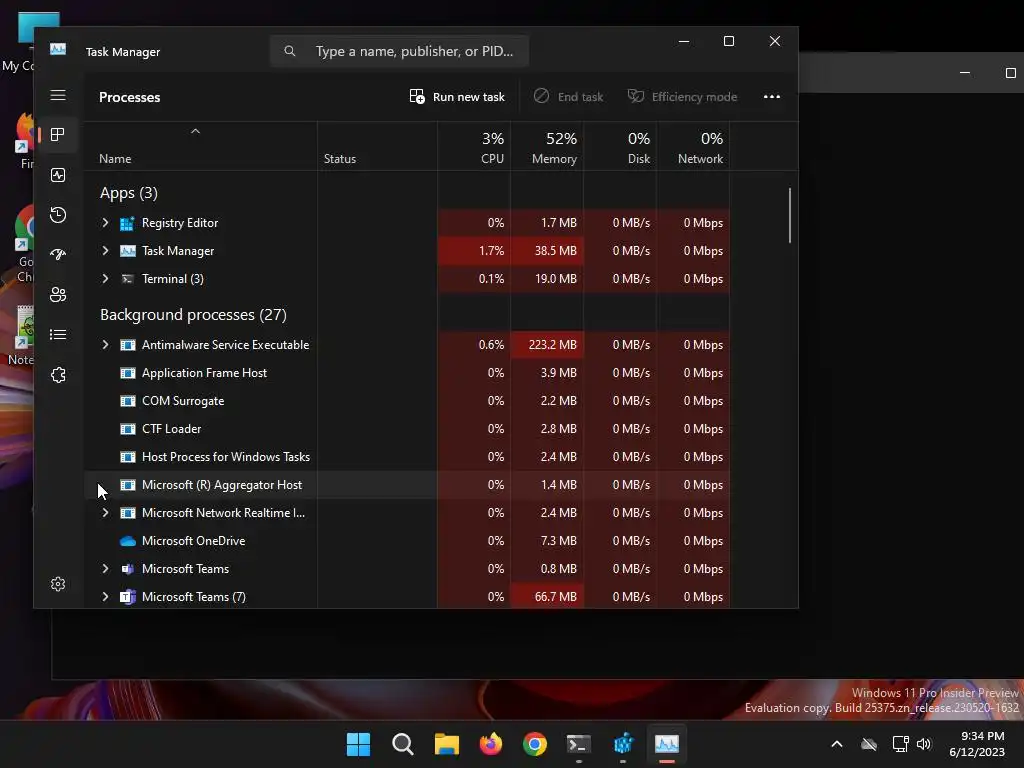This screenshot has height=768, width=1024.
Task: Click the search field in Task Manager
Action: [x=399, y=51]
